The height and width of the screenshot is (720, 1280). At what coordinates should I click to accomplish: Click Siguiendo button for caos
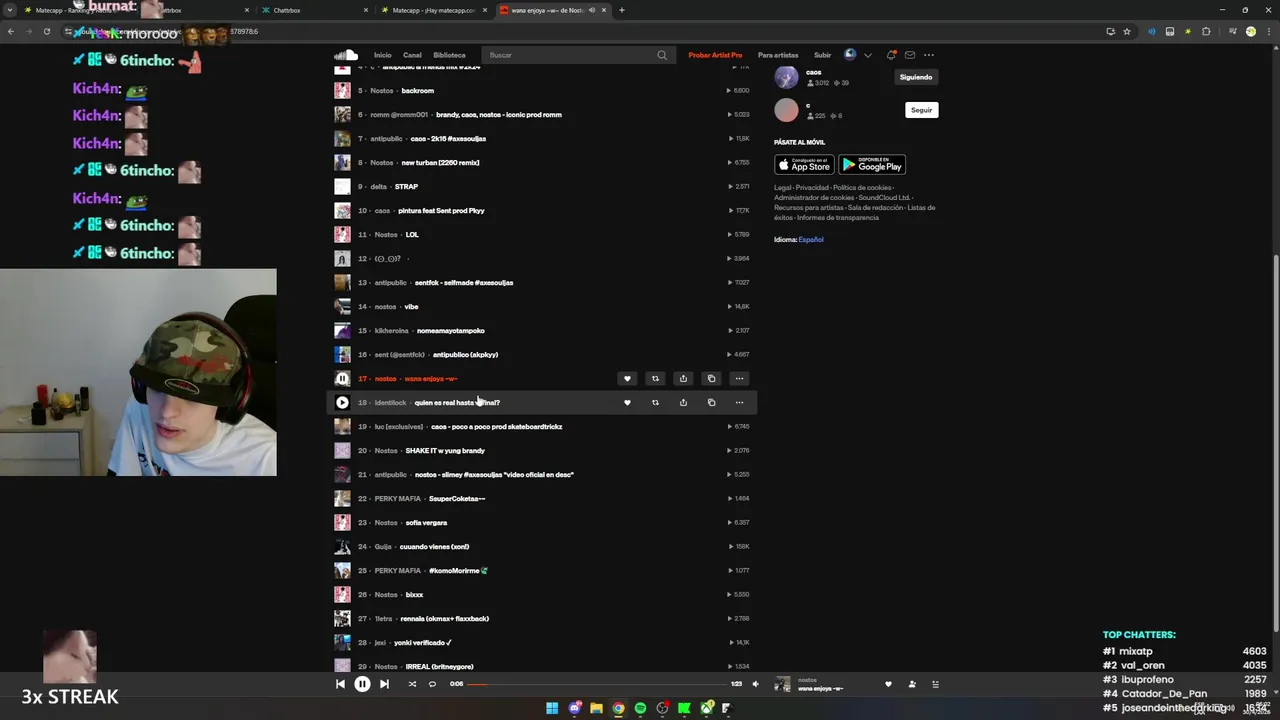coord(916,77)
